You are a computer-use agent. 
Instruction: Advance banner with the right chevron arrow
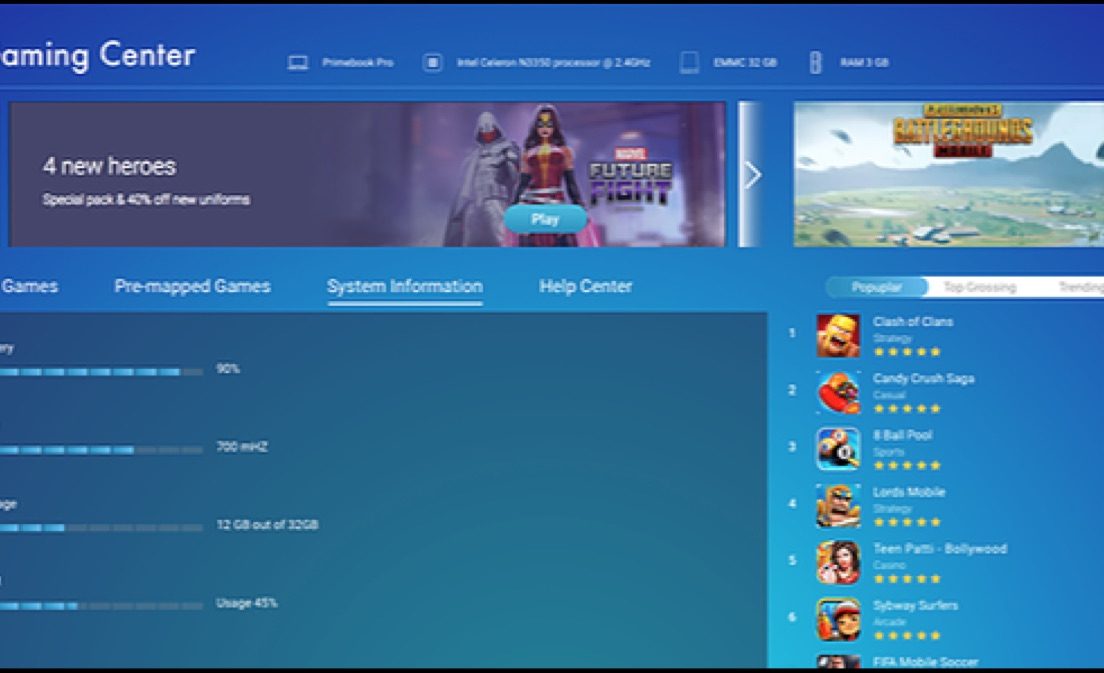752,175
